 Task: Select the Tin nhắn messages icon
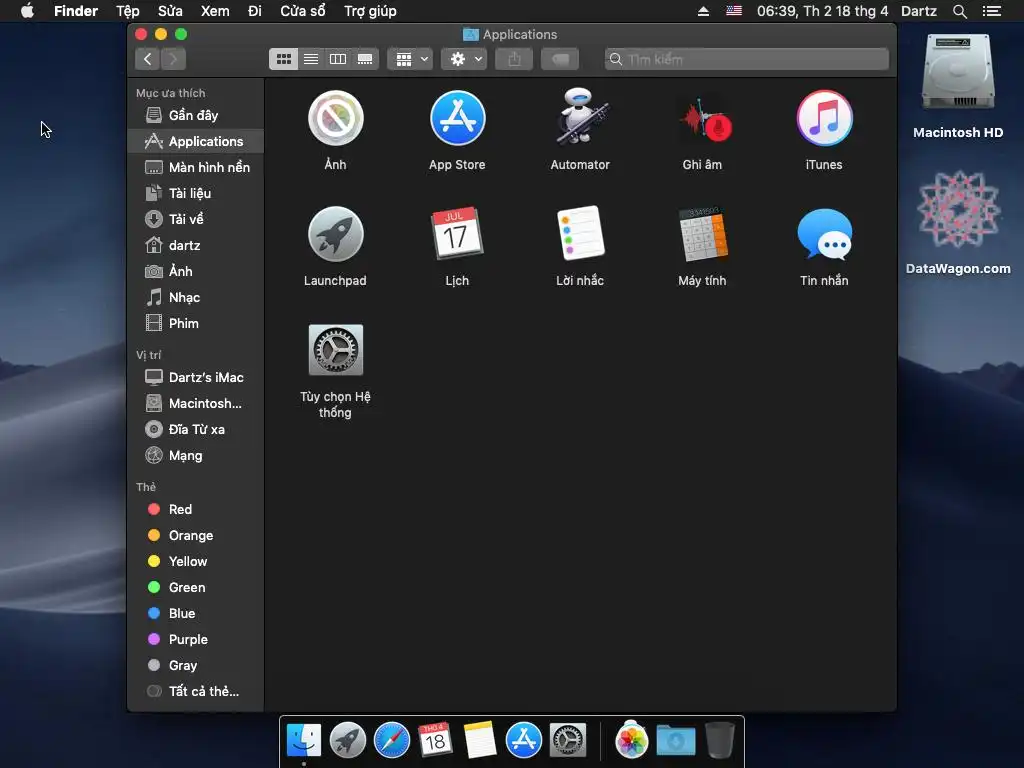click(x=824, y=234)
